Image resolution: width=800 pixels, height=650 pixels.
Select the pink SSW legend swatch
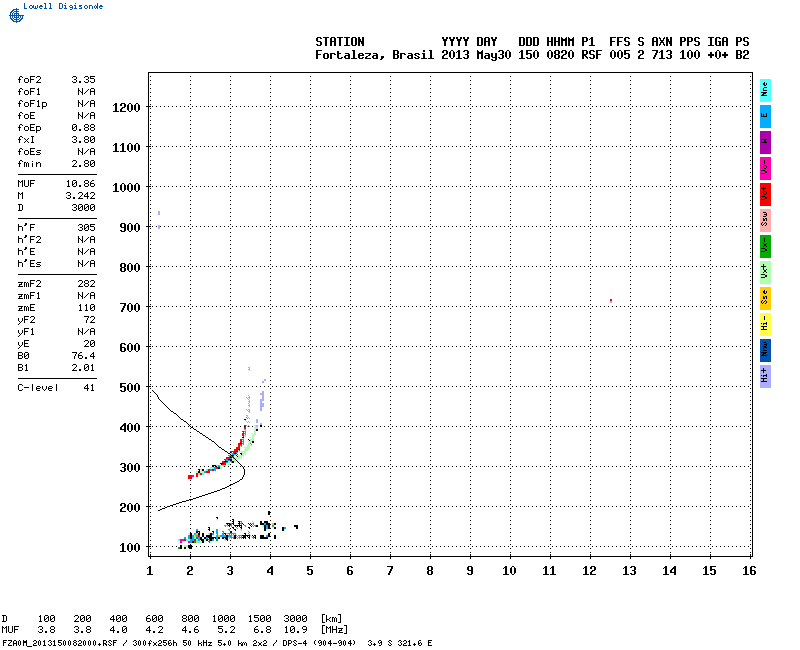pos(765,220)
